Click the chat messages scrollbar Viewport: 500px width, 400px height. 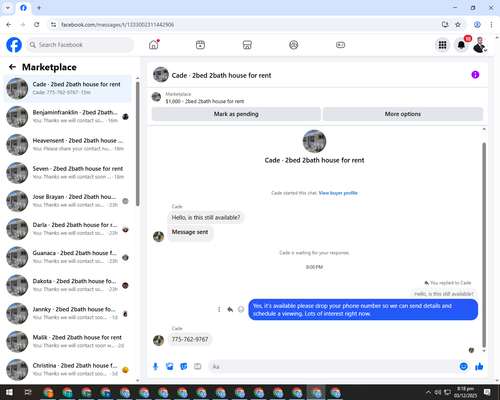coord(484,245)
